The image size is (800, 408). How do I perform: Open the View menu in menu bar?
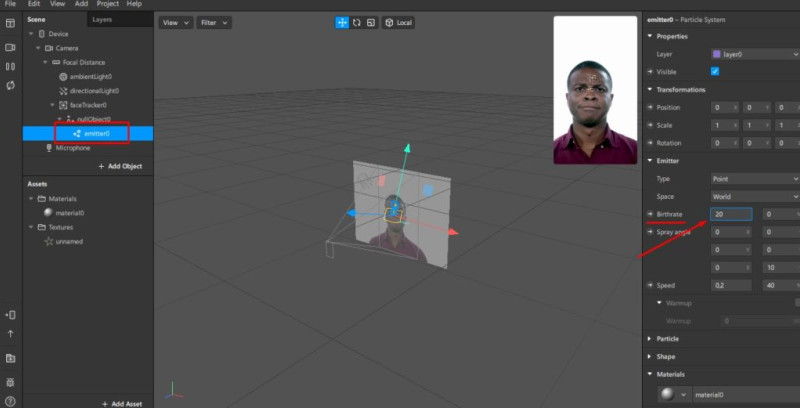pos(58,4)
